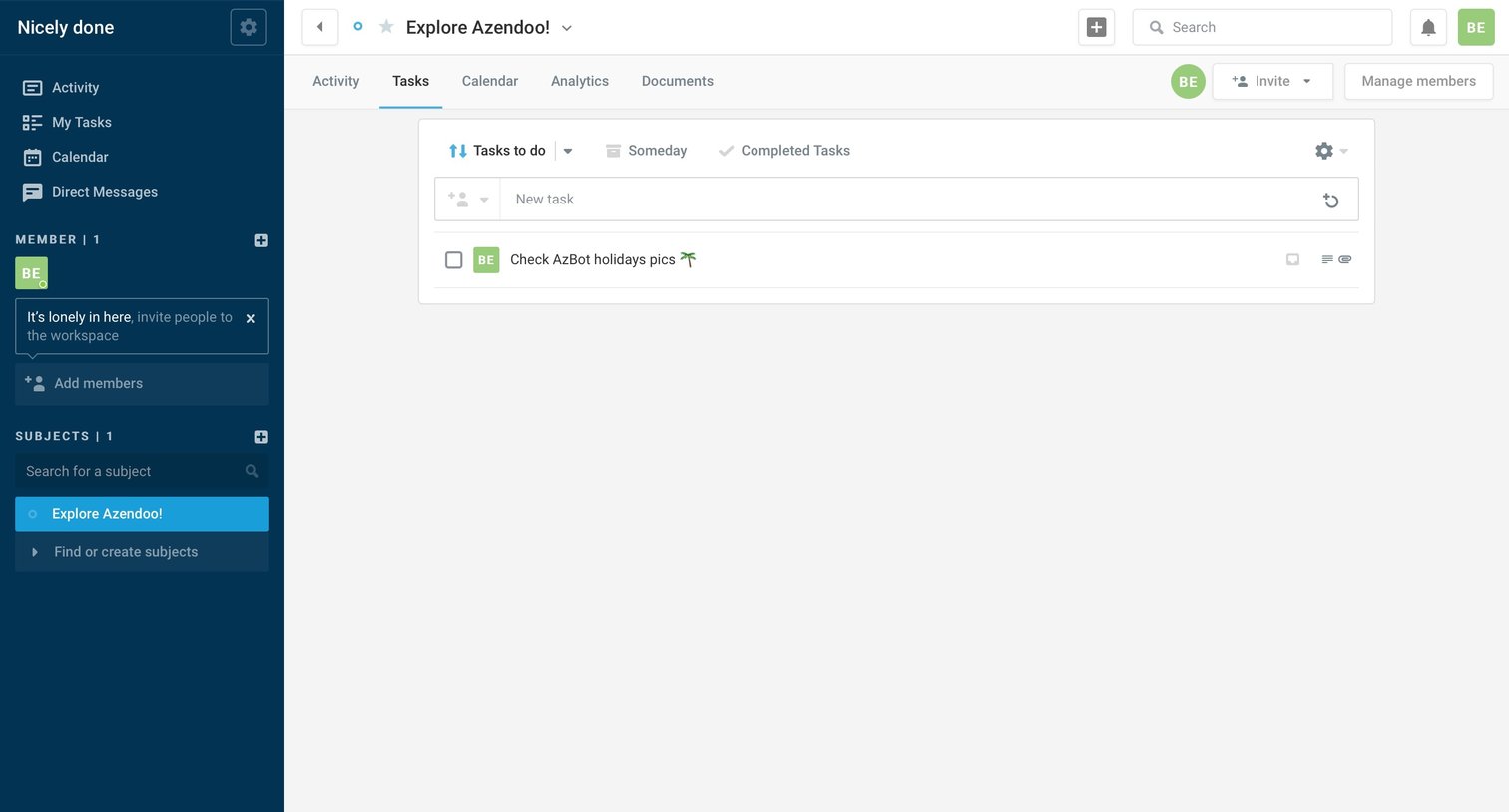This screenshot has width=1509, height=812.
Task: Open Direct Messages
Action: coord(90,192)
